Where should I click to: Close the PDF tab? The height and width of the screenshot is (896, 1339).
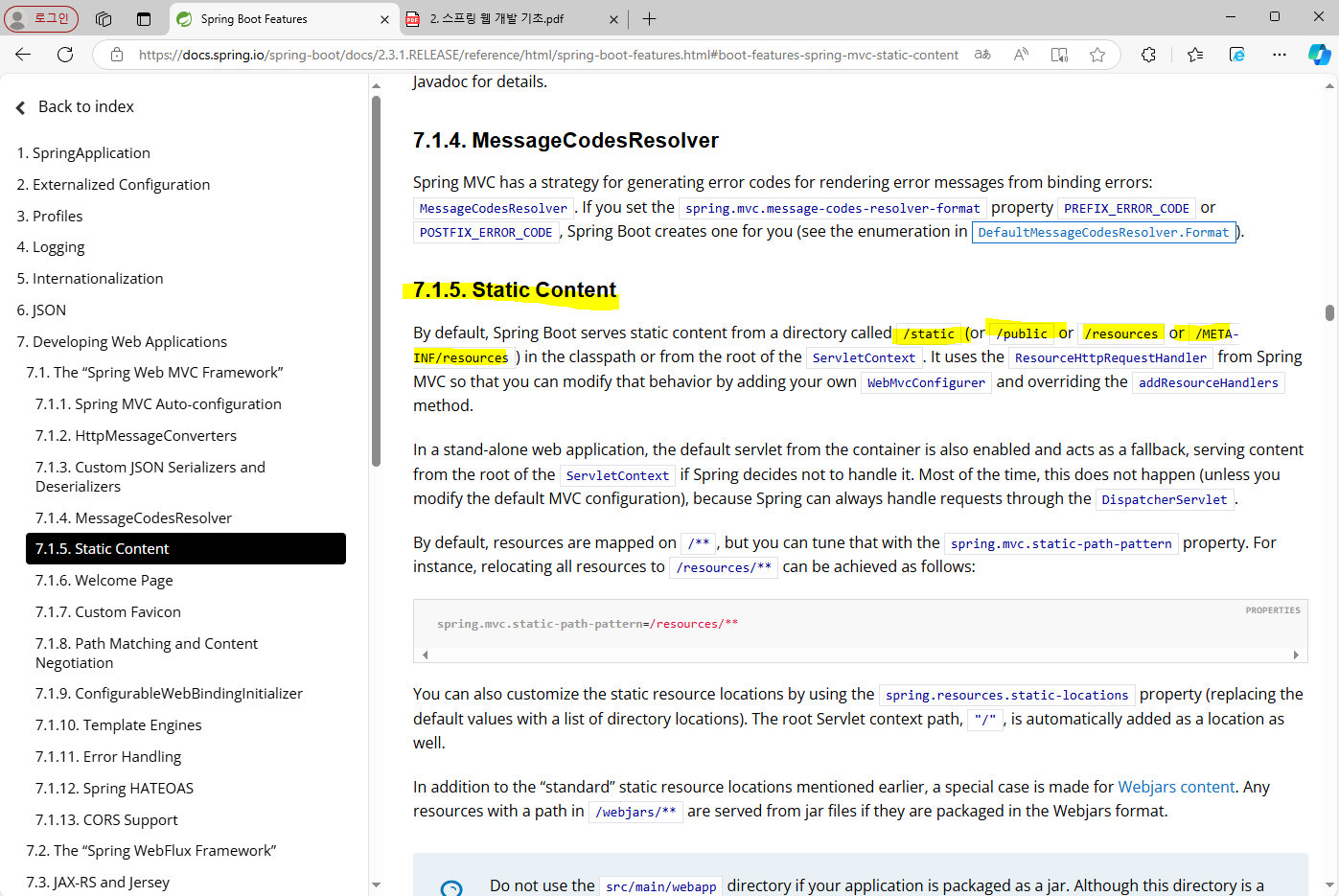point(614,19)
